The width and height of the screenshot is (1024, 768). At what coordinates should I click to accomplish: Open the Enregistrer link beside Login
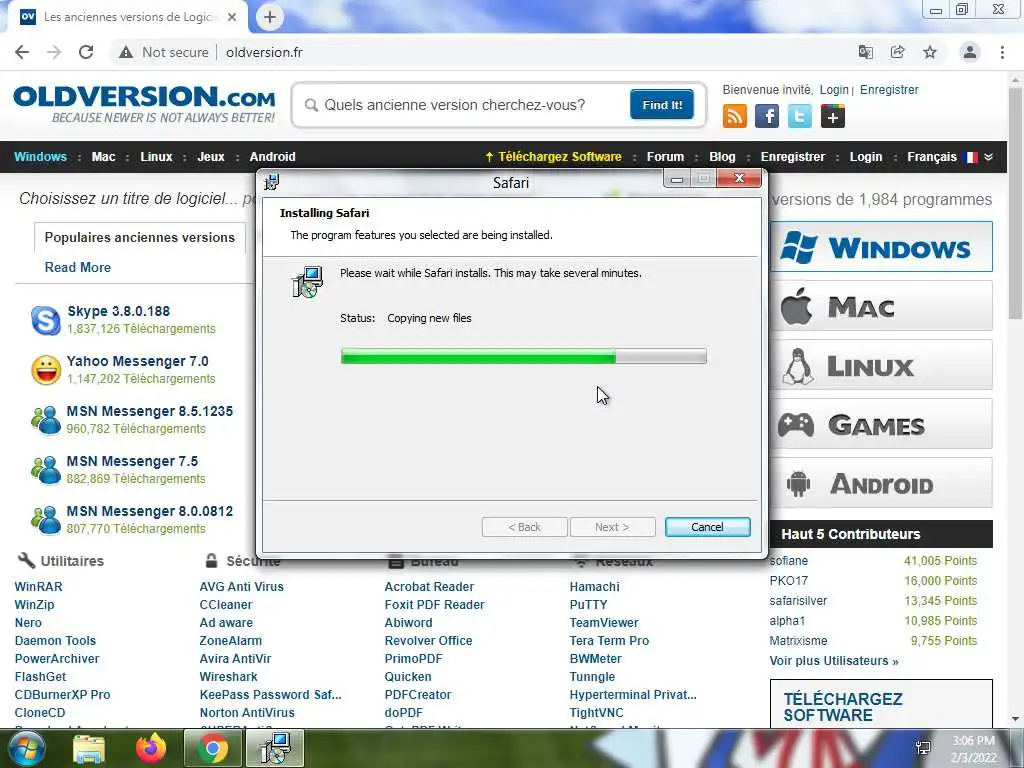pos(889,89)
